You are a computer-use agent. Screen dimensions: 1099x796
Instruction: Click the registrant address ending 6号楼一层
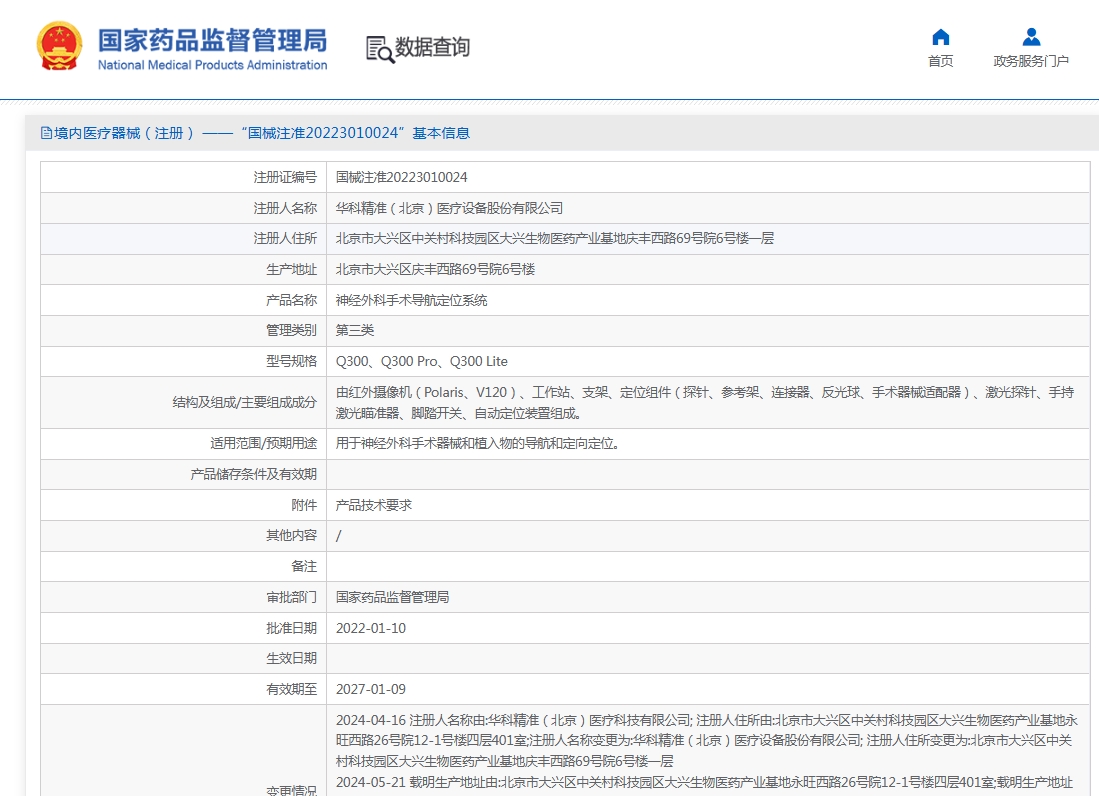(x=555, y=238)
